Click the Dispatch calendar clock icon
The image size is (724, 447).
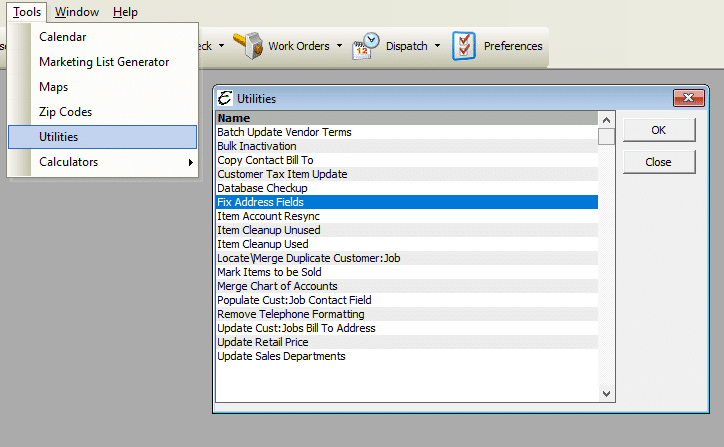[365, 46]
